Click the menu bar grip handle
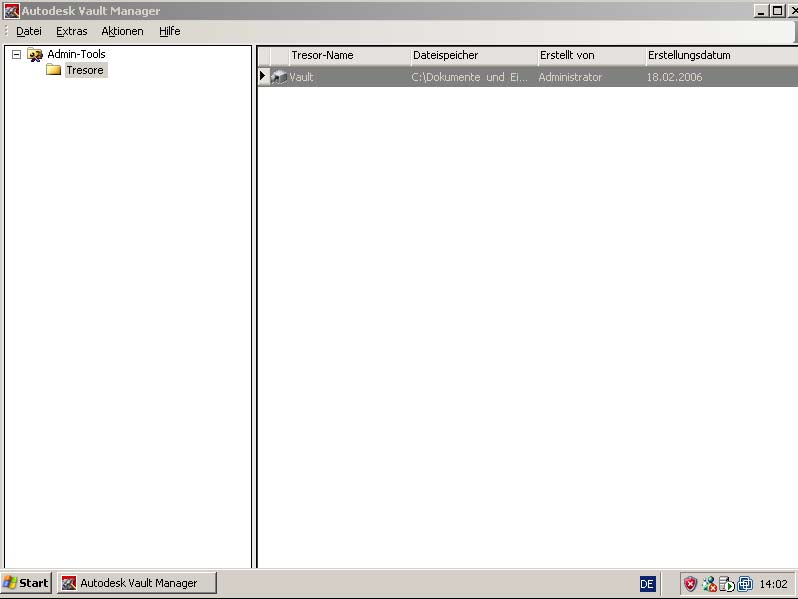The width and height of the screenshot is (798, 599). pyautogui.click(x=6, y=31)
